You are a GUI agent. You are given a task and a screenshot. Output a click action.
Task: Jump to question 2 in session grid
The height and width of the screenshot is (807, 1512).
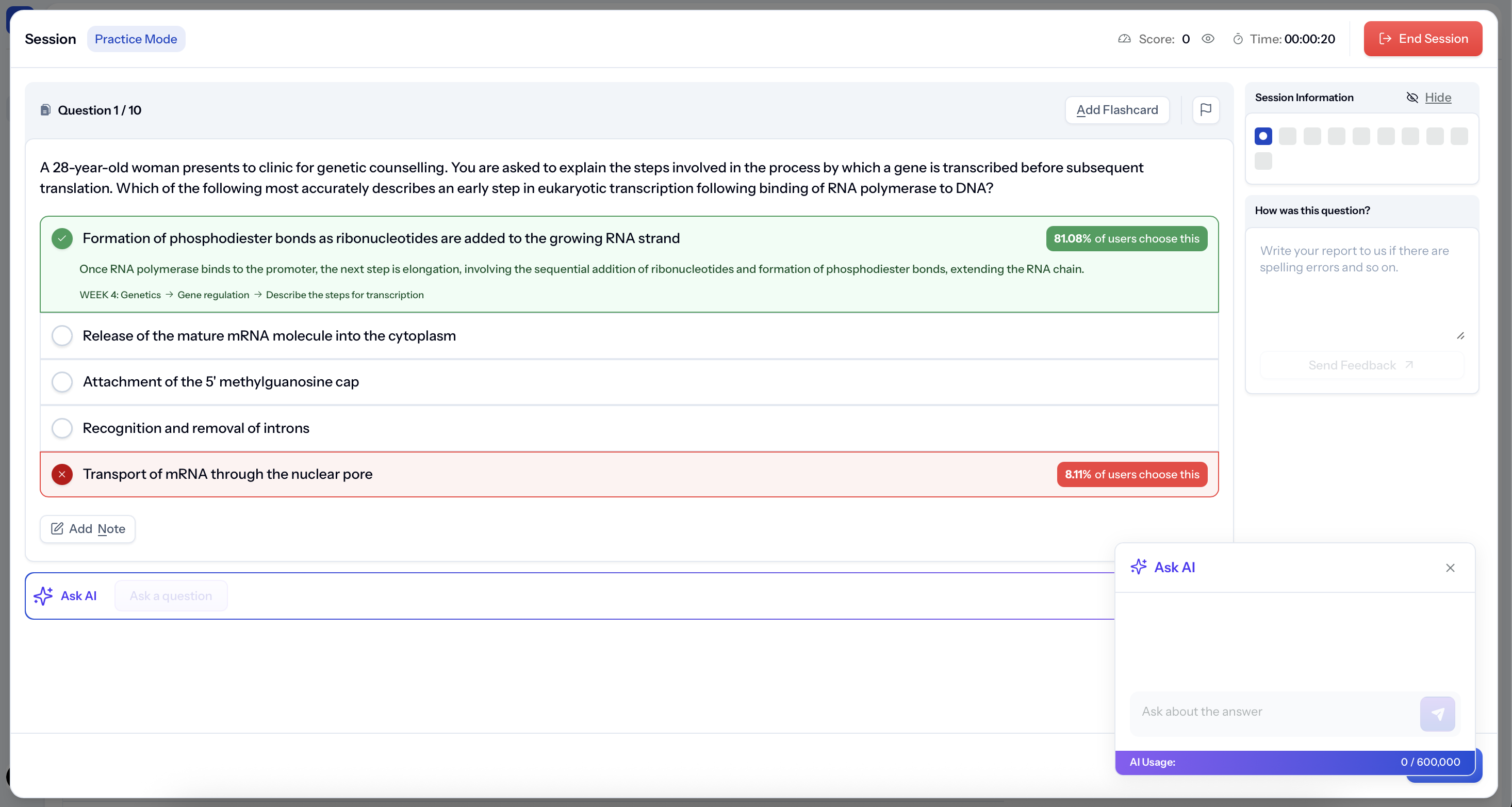point(1287,136)
